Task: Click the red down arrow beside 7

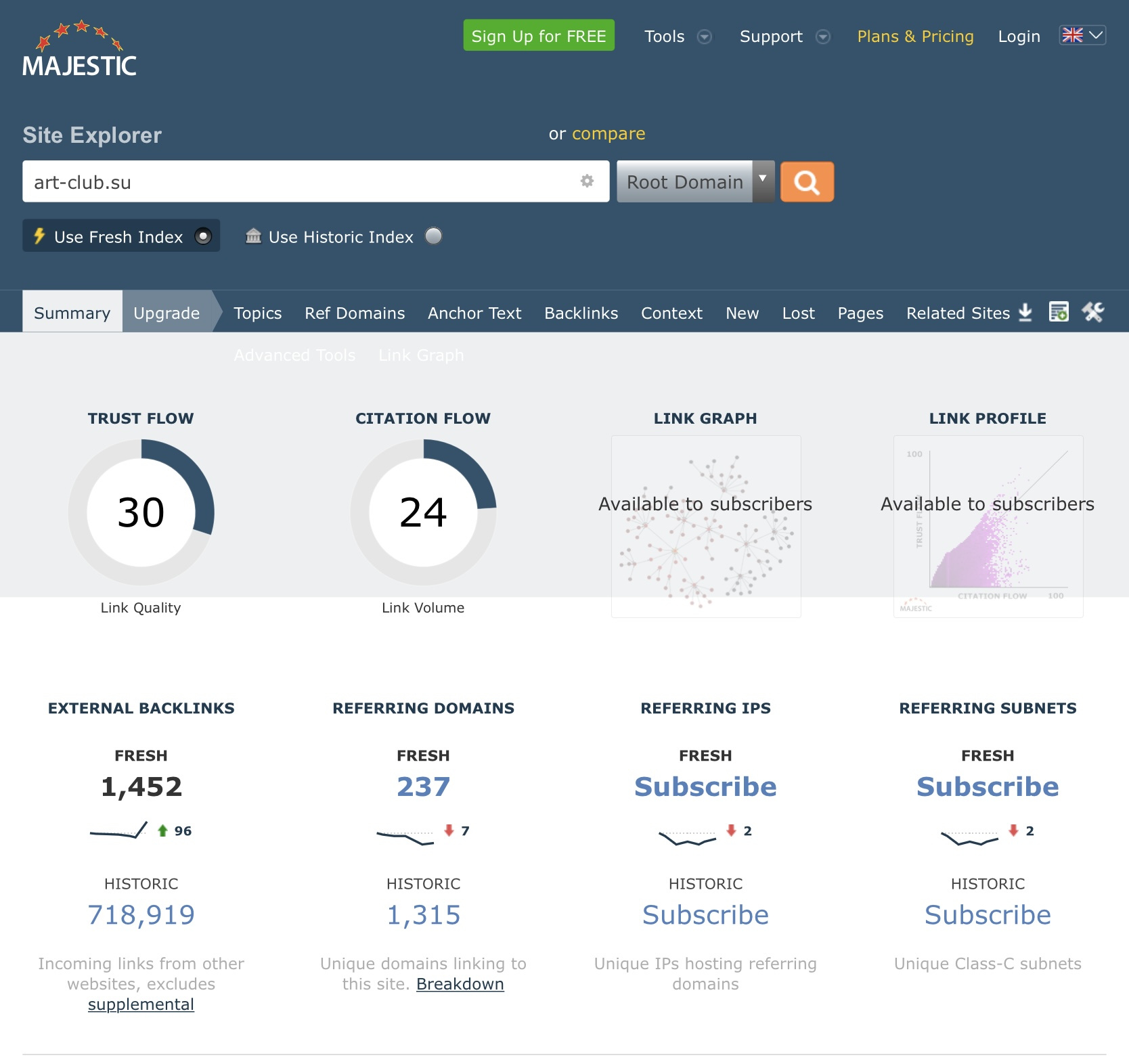Action: (449, 830)
